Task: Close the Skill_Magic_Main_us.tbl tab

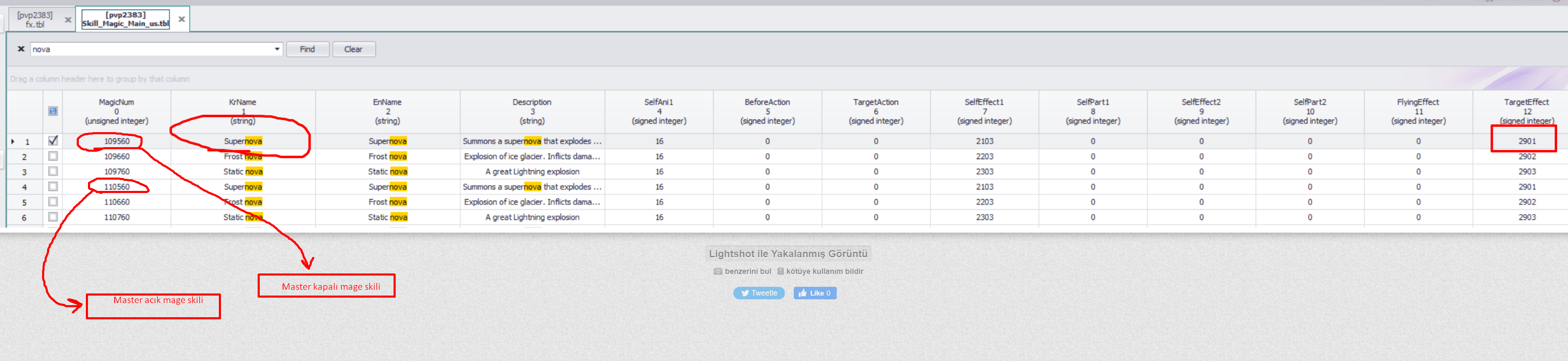Action: (x=181, y=20)
